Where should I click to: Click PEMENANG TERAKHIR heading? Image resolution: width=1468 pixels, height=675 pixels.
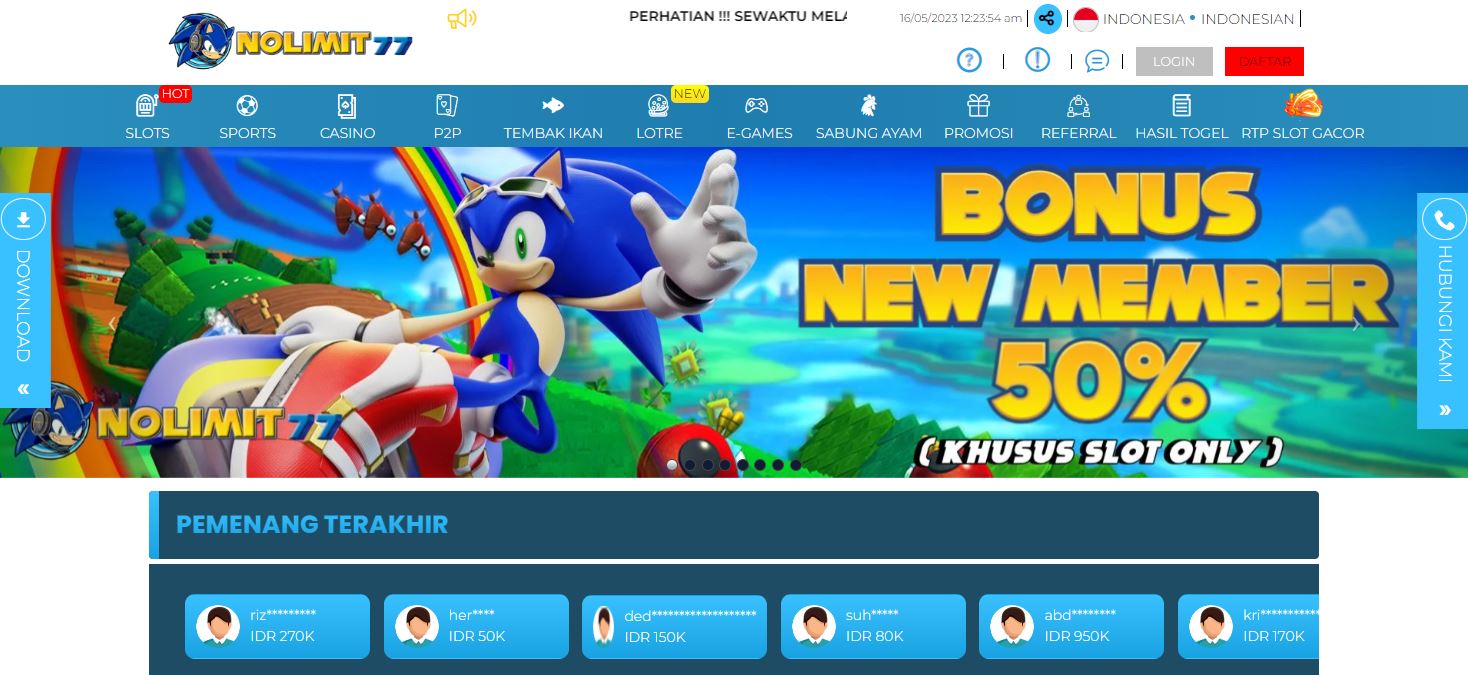(312, 524)
